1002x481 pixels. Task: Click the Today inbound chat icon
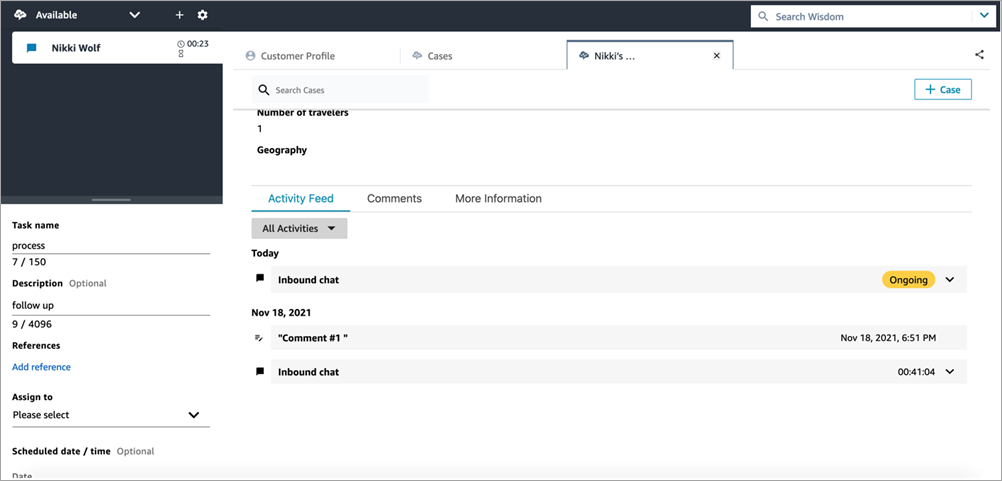(x=260, y=279)
